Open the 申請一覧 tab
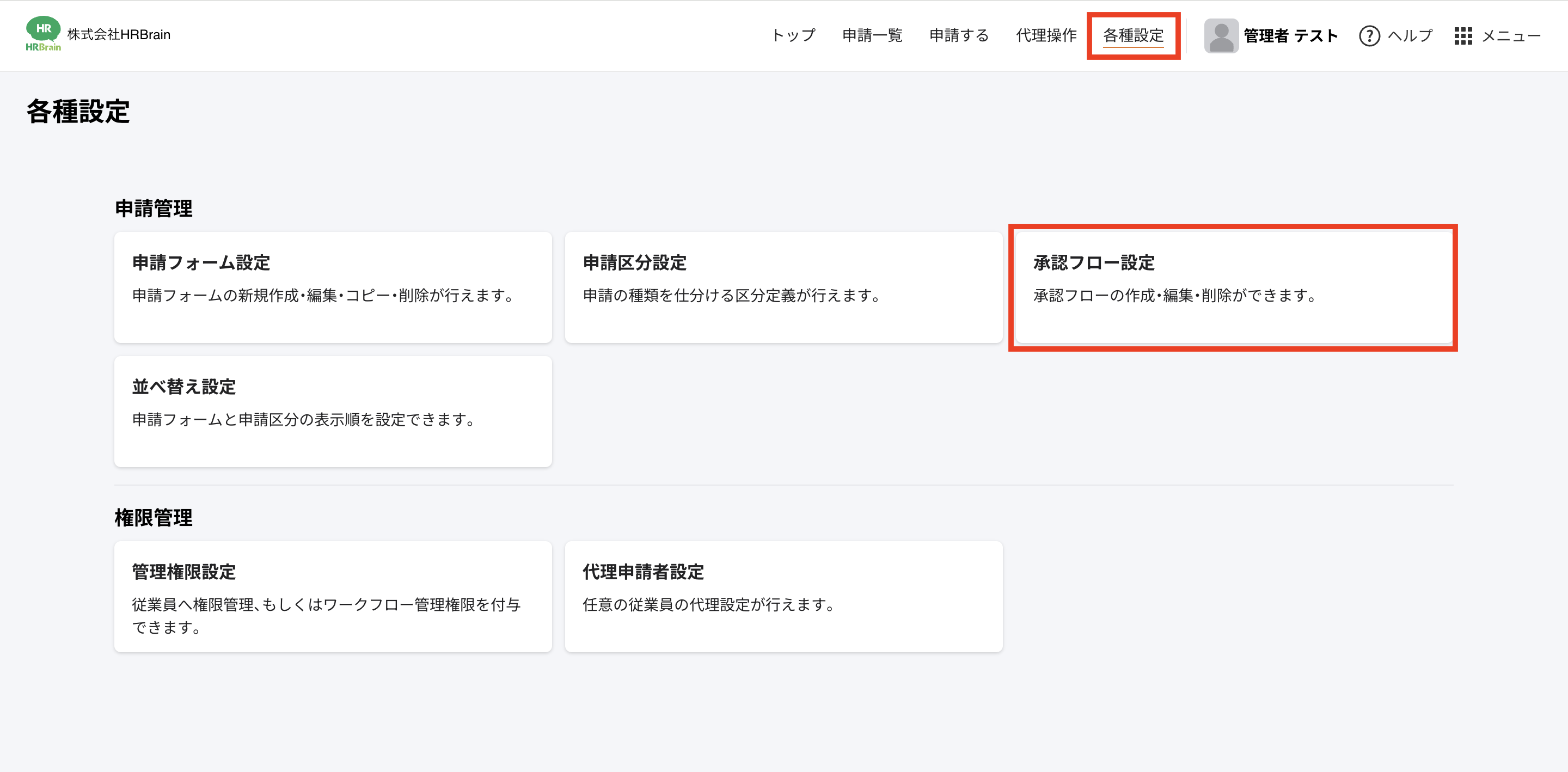This screenshot has height=772, width=1568. pyautogui.click(x=872, y=35)
